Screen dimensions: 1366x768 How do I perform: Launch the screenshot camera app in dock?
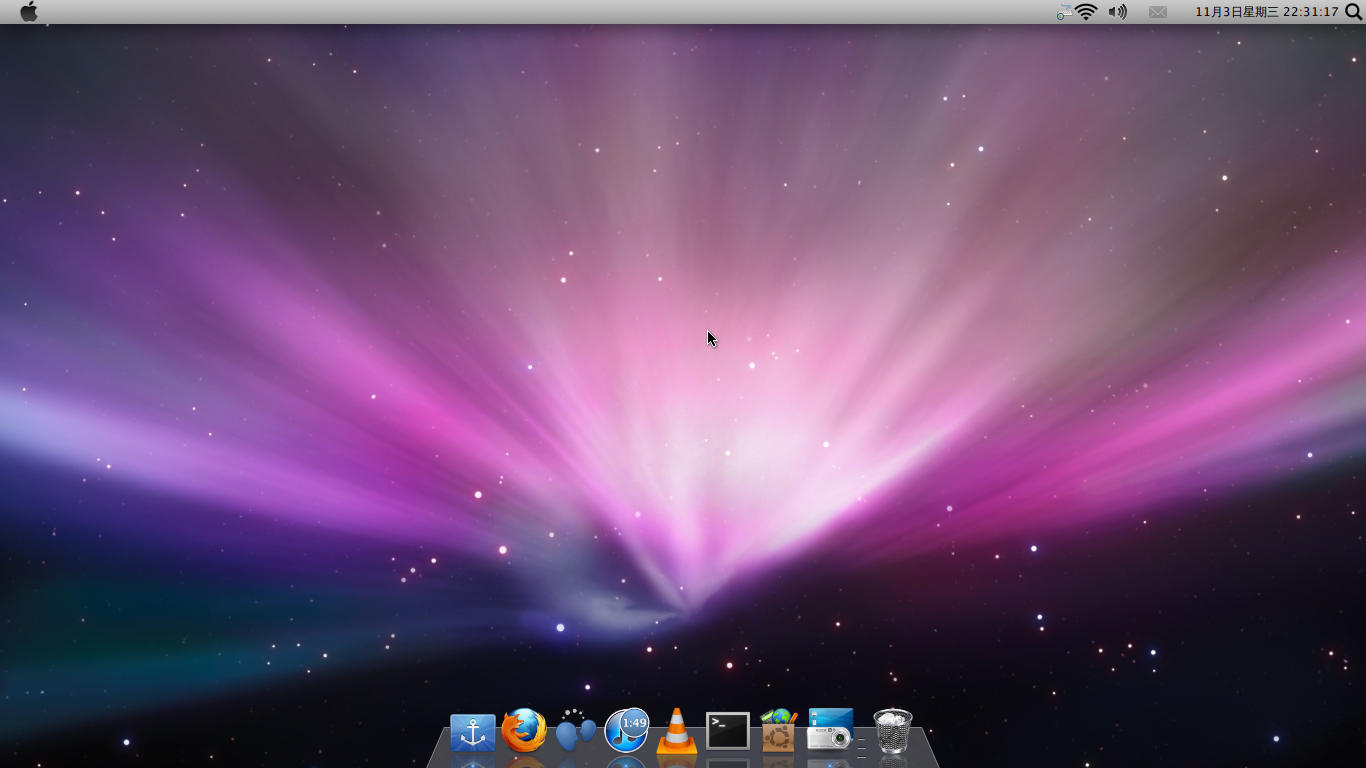(830, 730)
